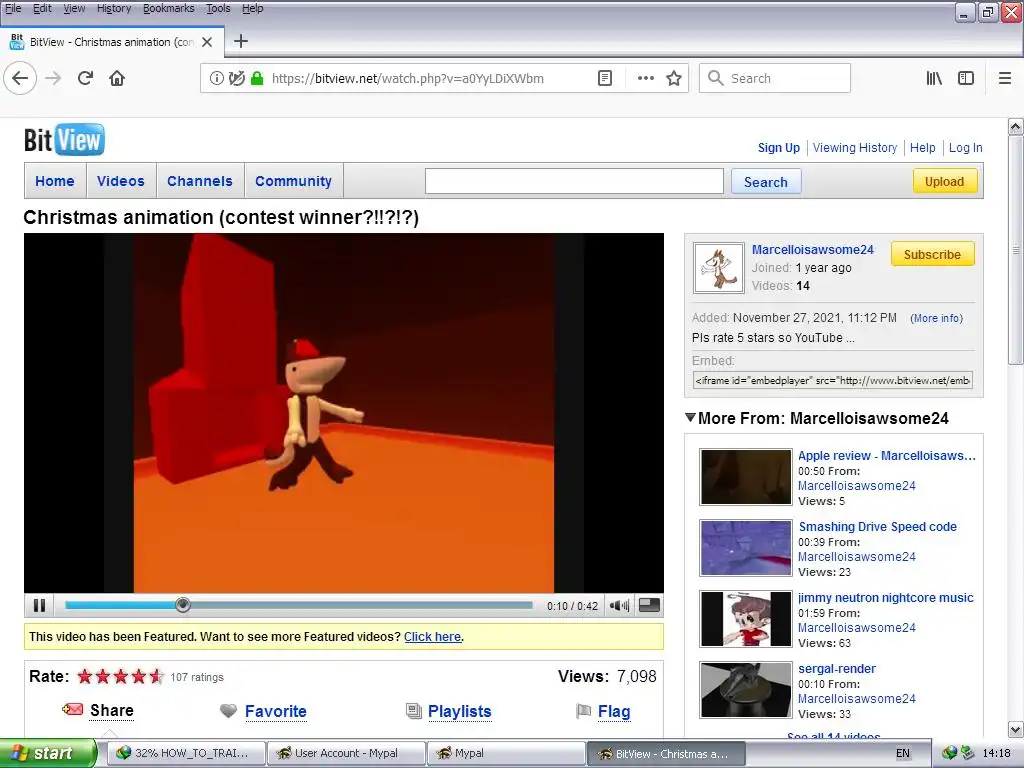Open the Windows start button

pos(47,753)
